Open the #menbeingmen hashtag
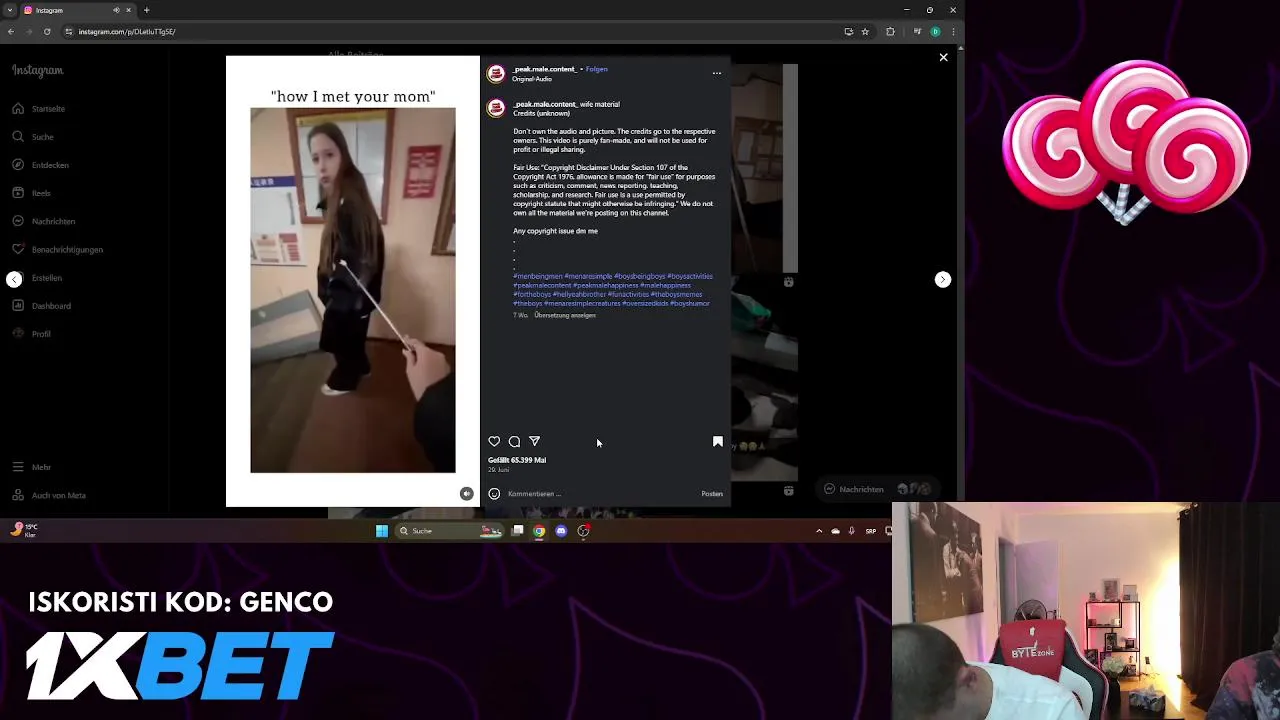1280x720 pixels. (538, 276)
